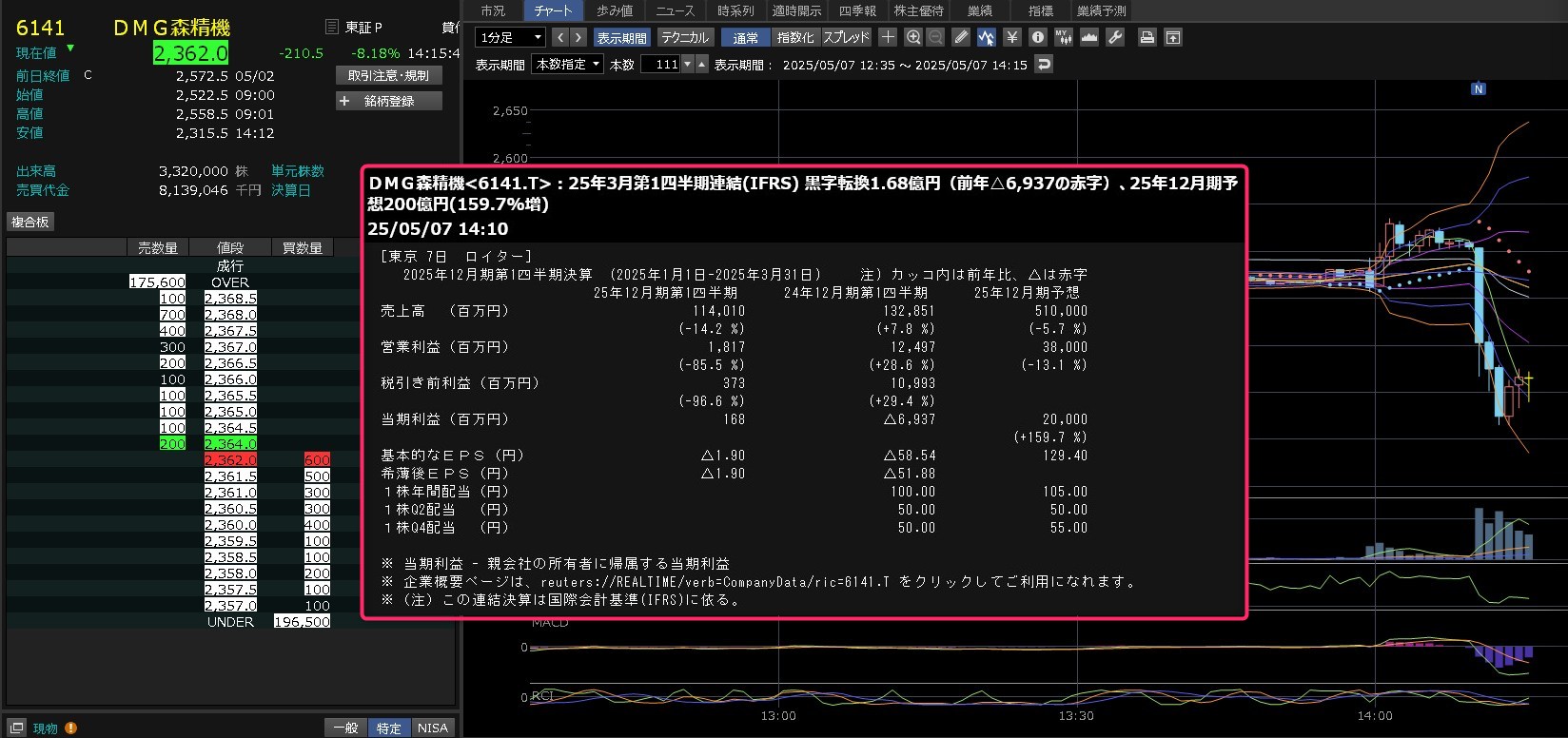Decrease bar count with down stepper
The width and height of the screenshot is (1568, 738).
(688, 65)
